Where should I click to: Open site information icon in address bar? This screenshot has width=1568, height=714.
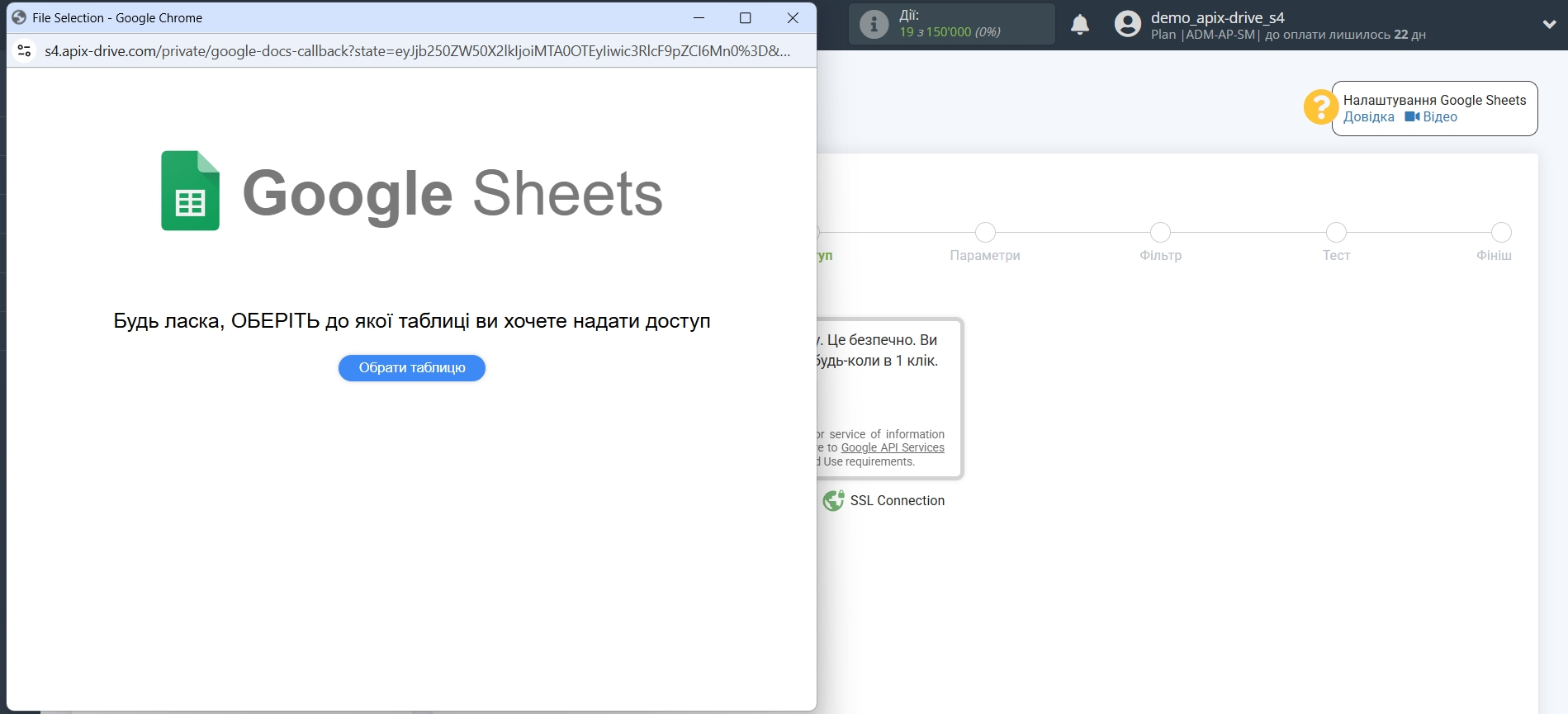pos(25,50)
